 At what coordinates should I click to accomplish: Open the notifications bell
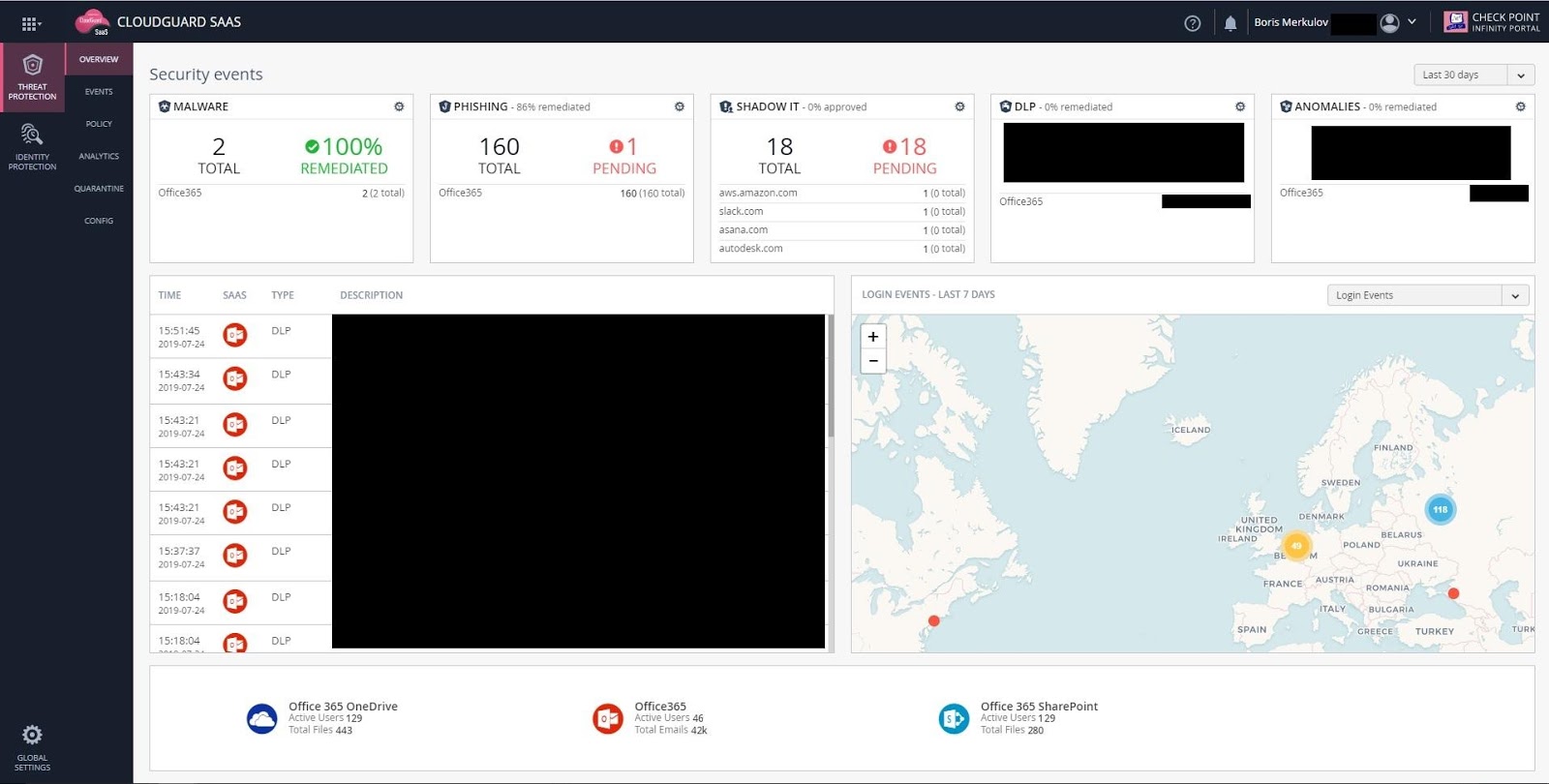coord(1230,23)
